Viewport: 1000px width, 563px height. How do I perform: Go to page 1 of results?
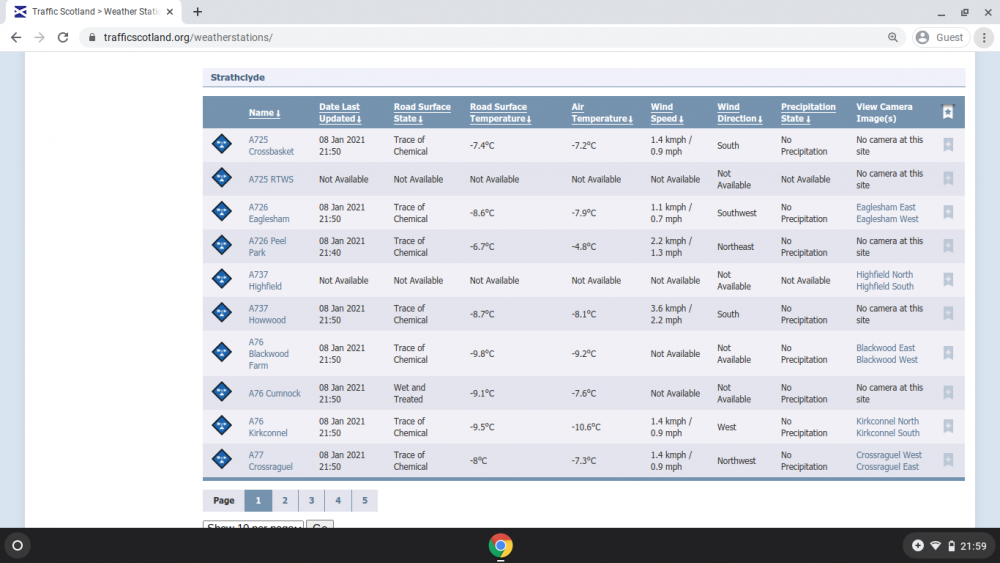coord(258,501)
